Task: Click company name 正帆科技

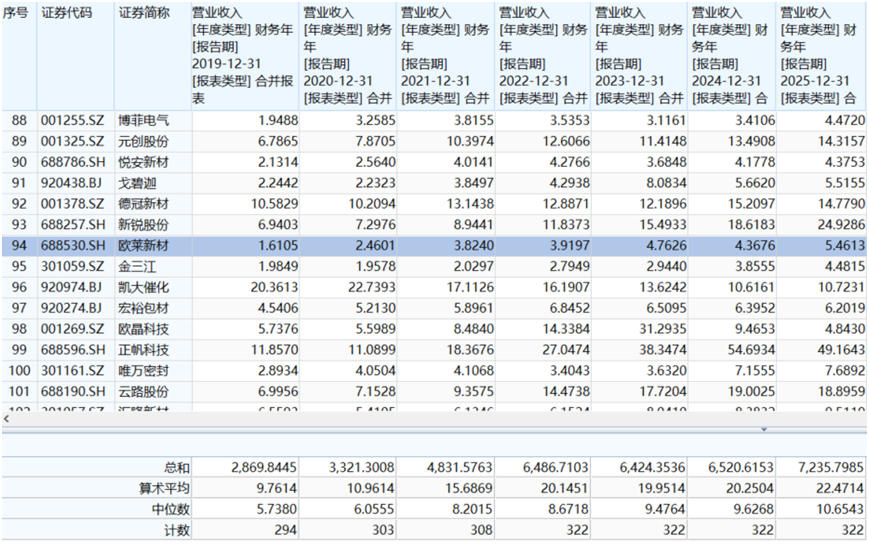Action: click(144, 350)
